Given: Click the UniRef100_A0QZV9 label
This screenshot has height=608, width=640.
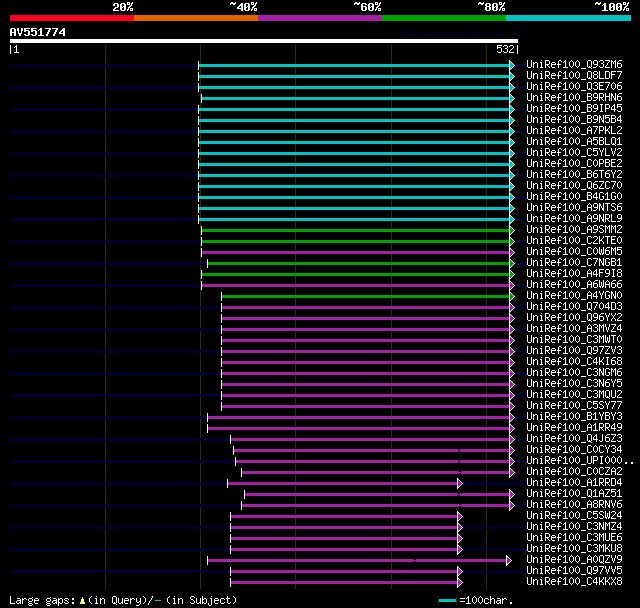Looking at the screenshot, I should pyautogui.click(x=574, y=560).
